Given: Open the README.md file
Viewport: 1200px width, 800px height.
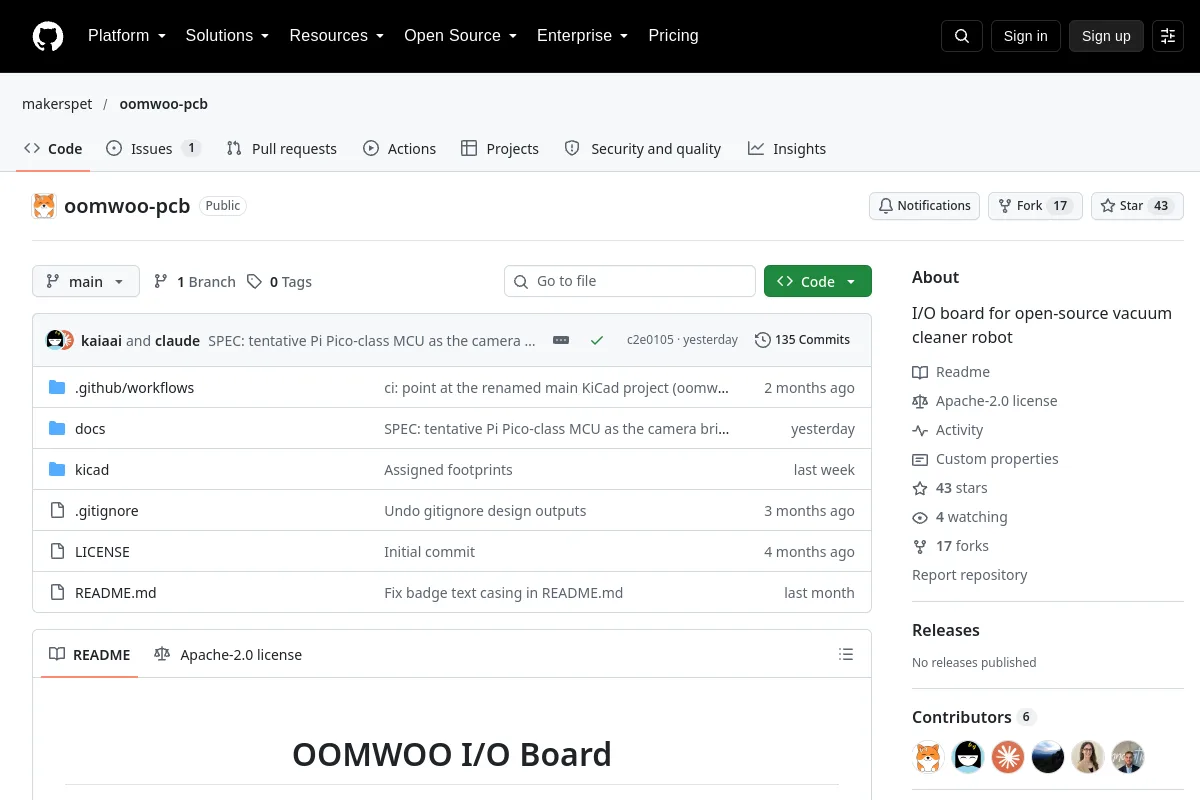Looking at the screenshot, I should (x=116, y=593).
